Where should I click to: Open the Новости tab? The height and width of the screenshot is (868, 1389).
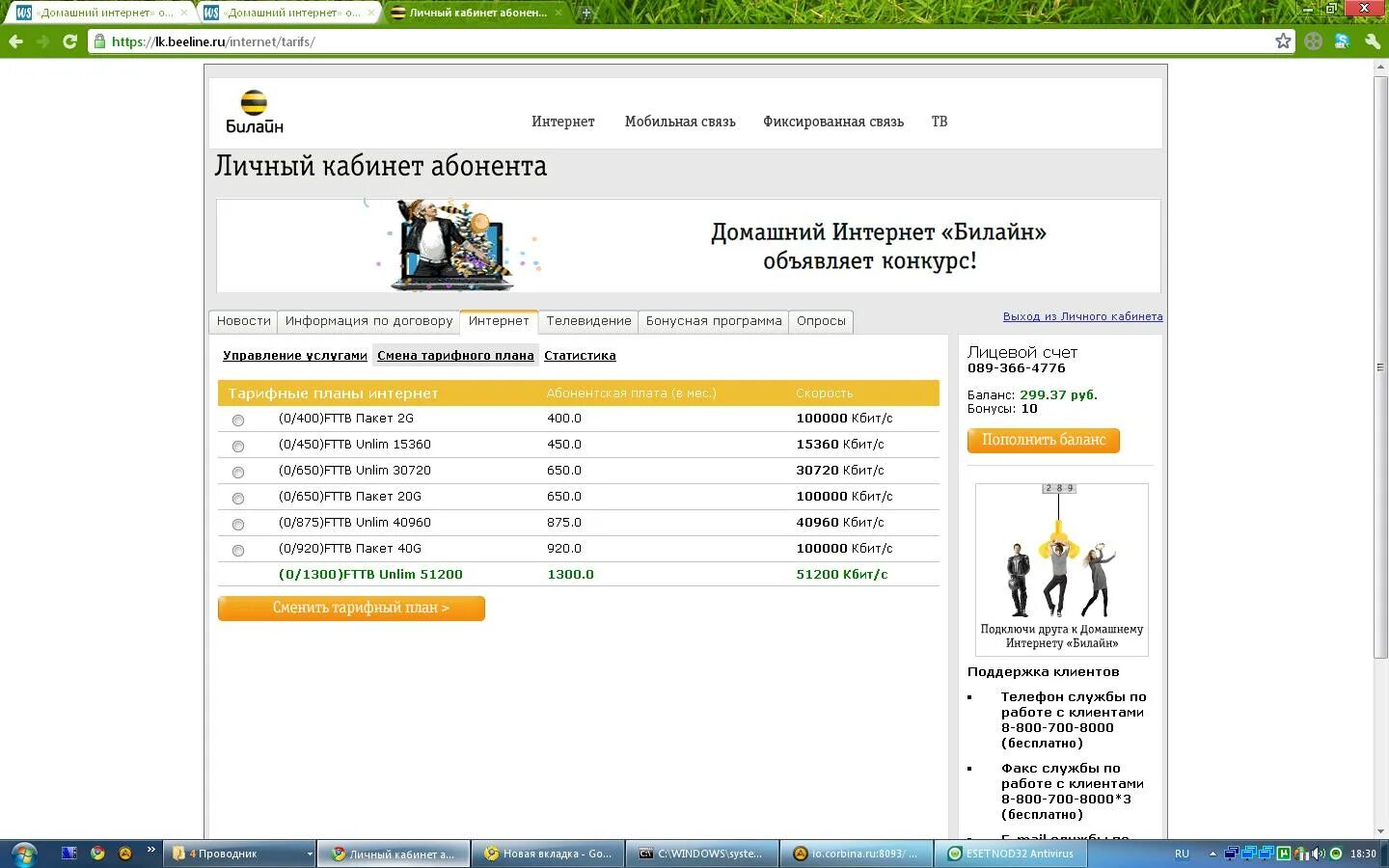(243, 321)
